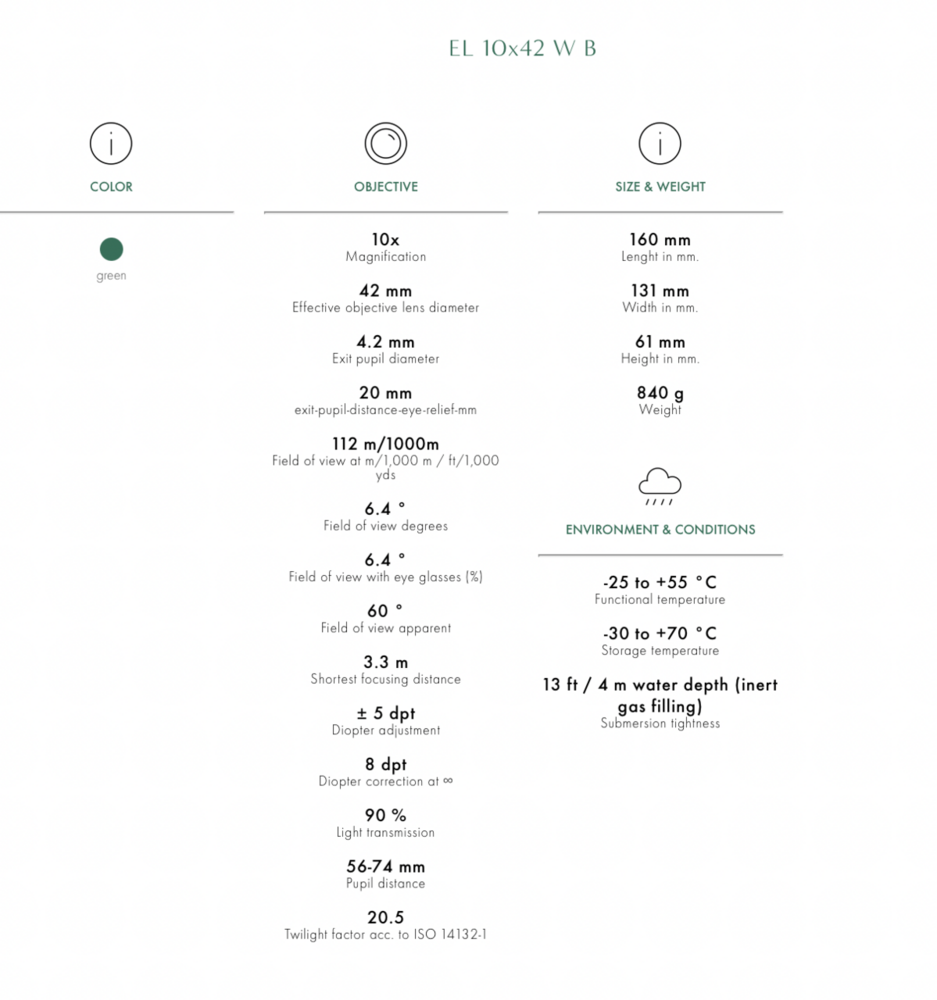Click the 10x Magnification value
The width and height of the screenshot is (937, 1000).
385,240
